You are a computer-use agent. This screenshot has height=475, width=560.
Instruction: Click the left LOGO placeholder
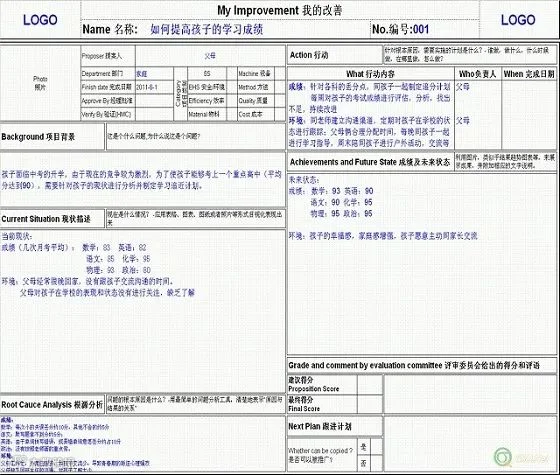coord(40,20)
